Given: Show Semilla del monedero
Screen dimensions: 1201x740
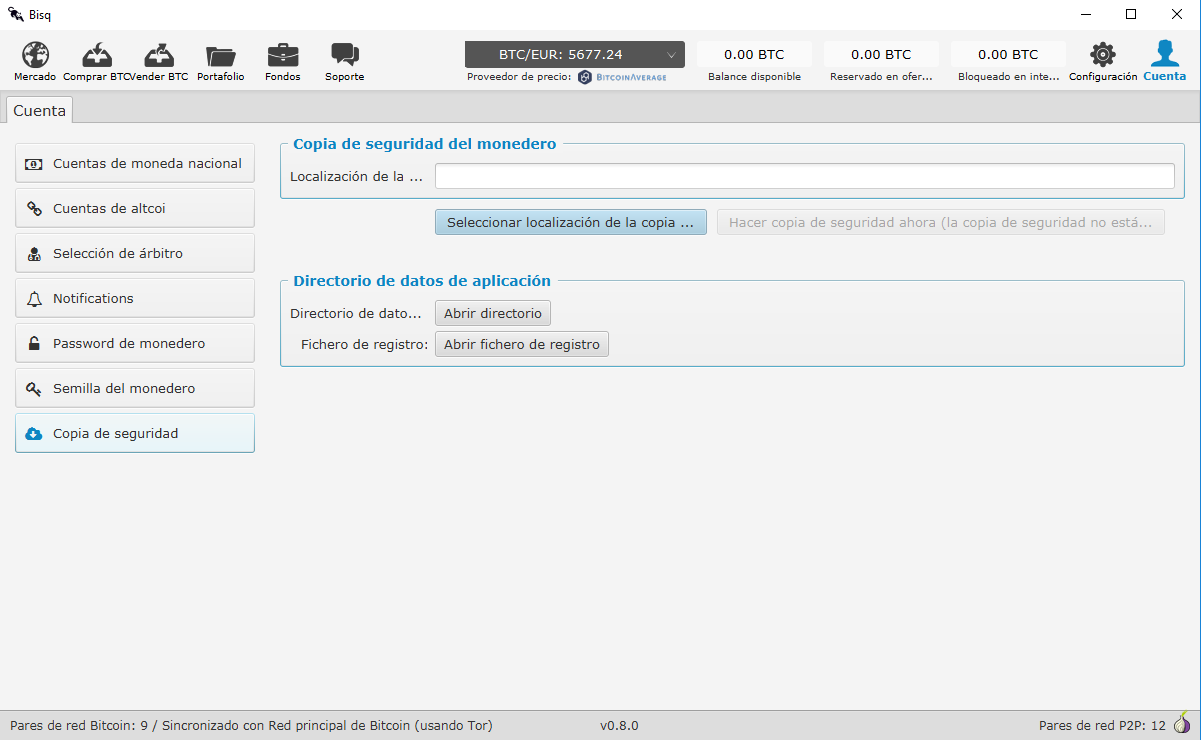Looking at the screenshot, I should tap(135, 388).
